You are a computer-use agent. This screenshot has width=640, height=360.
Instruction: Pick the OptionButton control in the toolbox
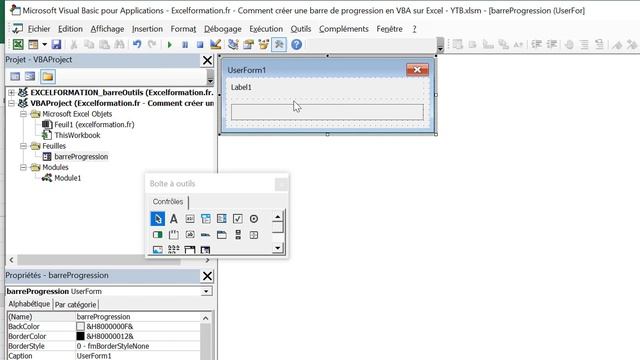(254, 219)
